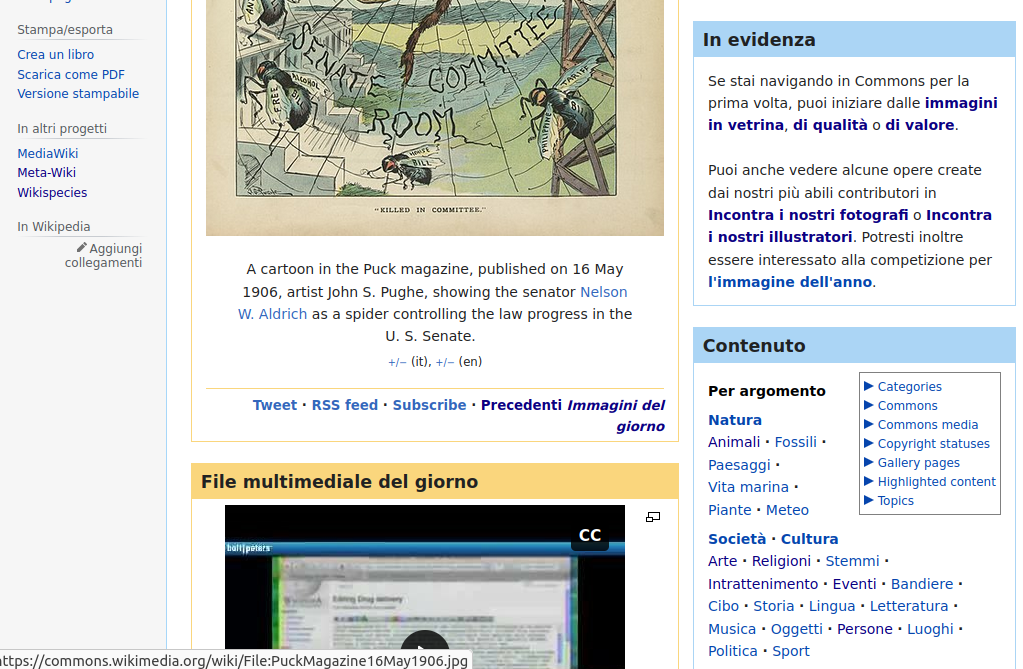Screen dimensions: 1023x669
Task: Open the Nelson W. Aldrich link
Action: tap(433, 303)
